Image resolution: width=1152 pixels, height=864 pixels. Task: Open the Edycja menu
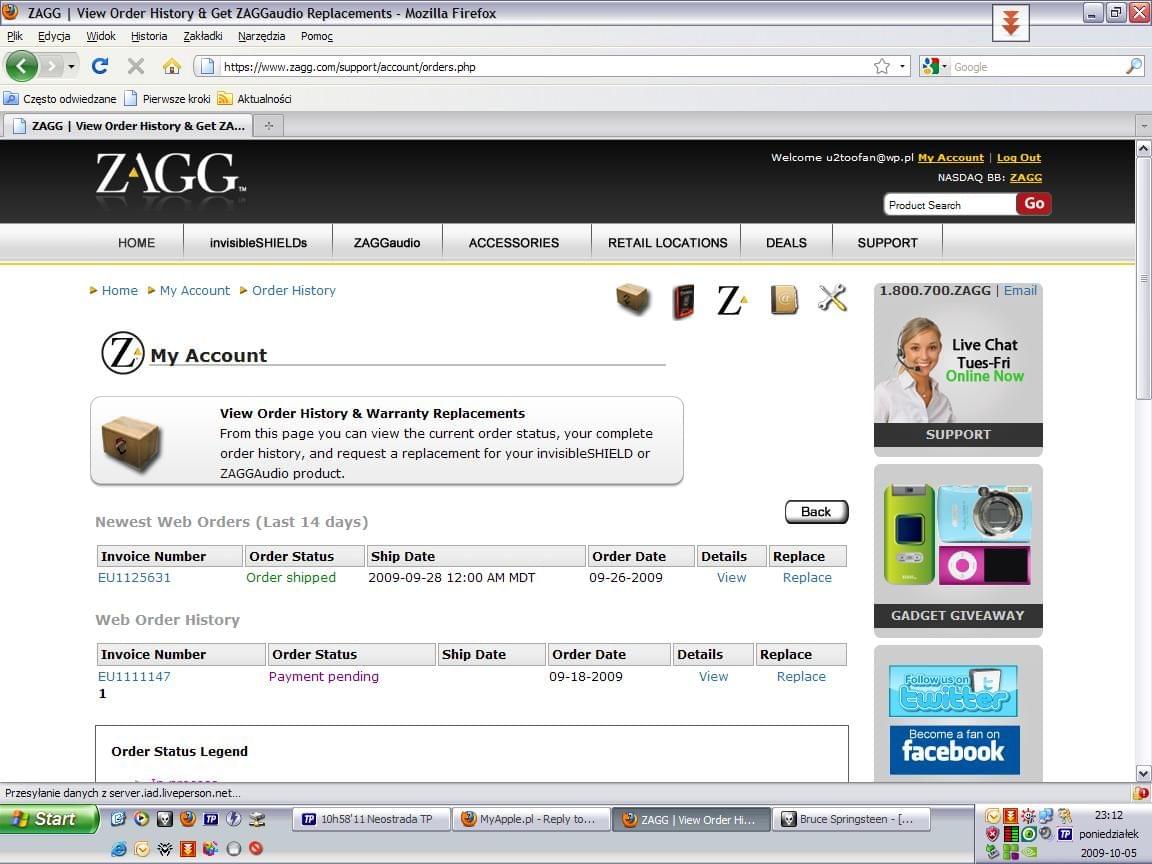[54, 36]
